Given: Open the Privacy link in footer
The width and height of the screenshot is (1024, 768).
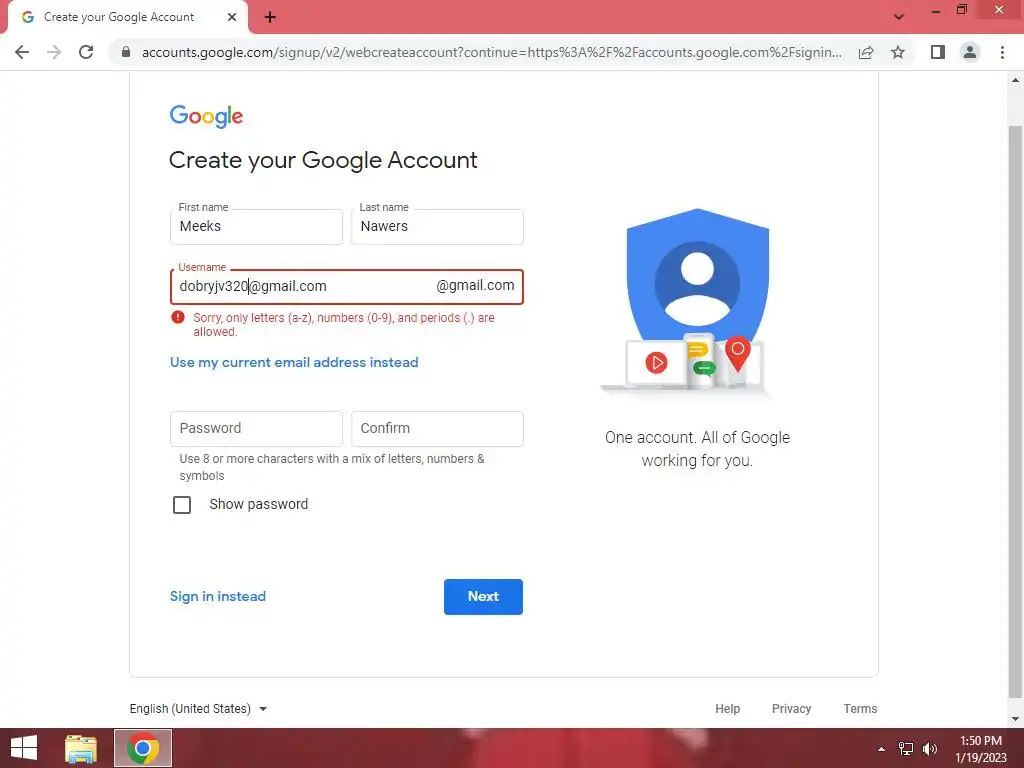Looking at the screenshot, I should 792,709.
